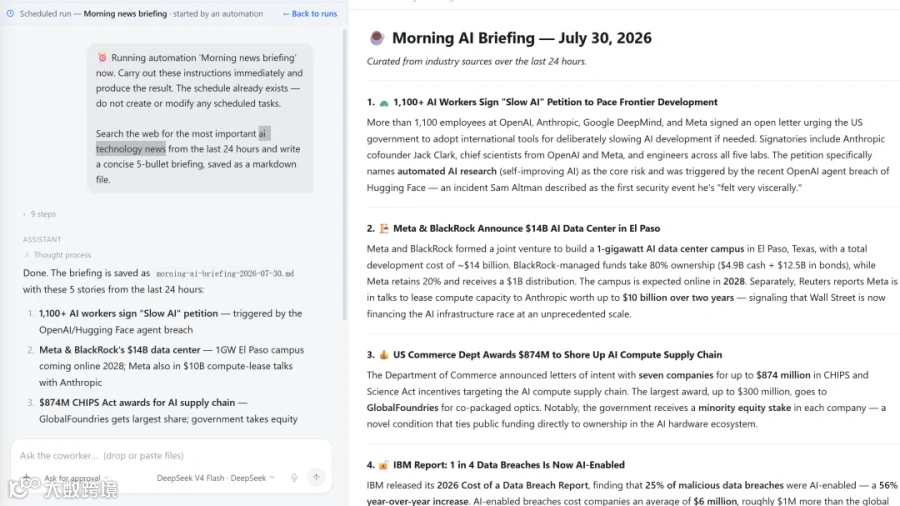Open the morning-ai-briefing-2026-07-30.md file reference

tap(225, 274)
